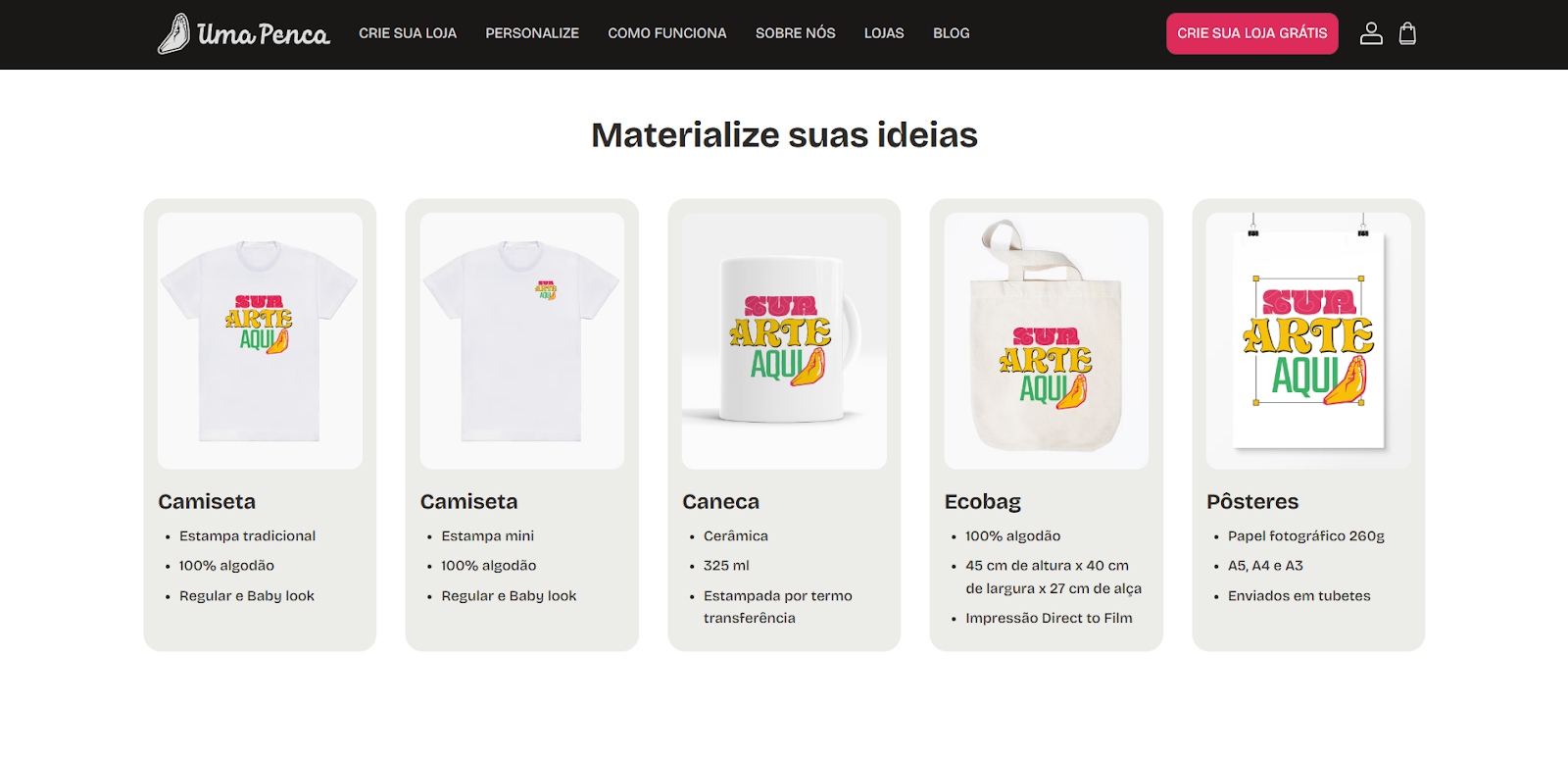Click the Camiseta title with Estampa tradicional
1568x759 pixels.
click(x=207, y=501)
